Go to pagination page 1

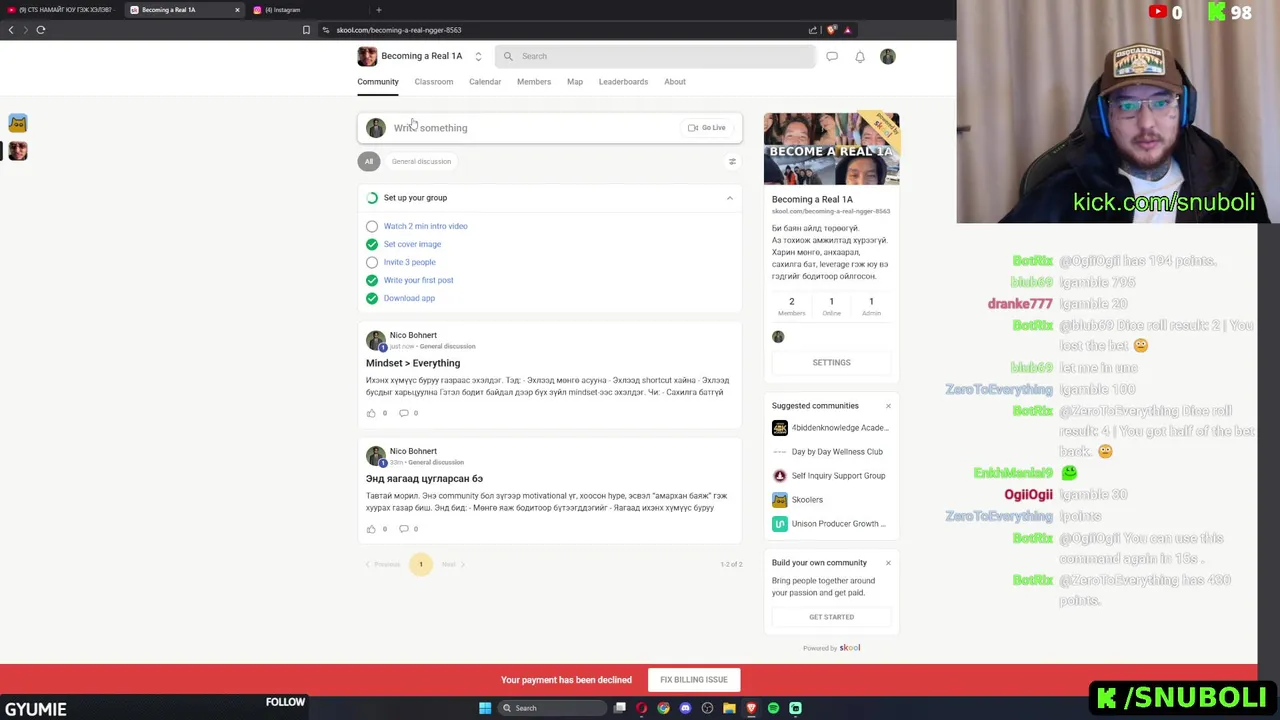pyautogui.click(x=421, y=565)
